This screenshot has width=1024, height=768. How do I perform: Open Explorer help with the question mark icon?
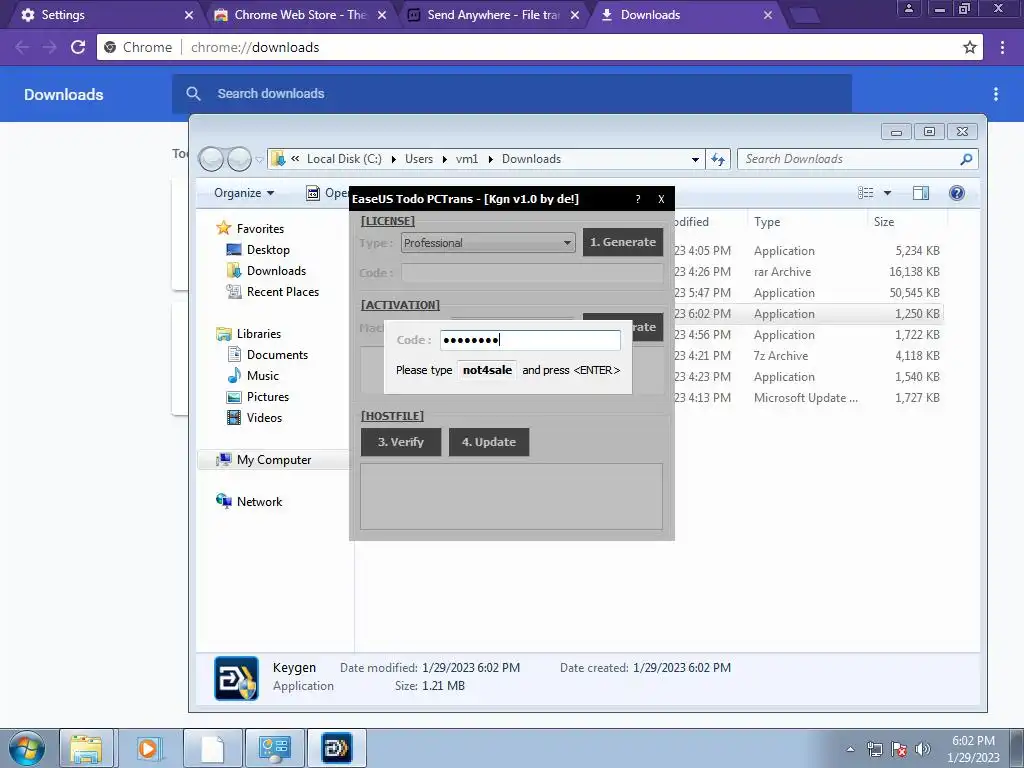coord(957,193)
